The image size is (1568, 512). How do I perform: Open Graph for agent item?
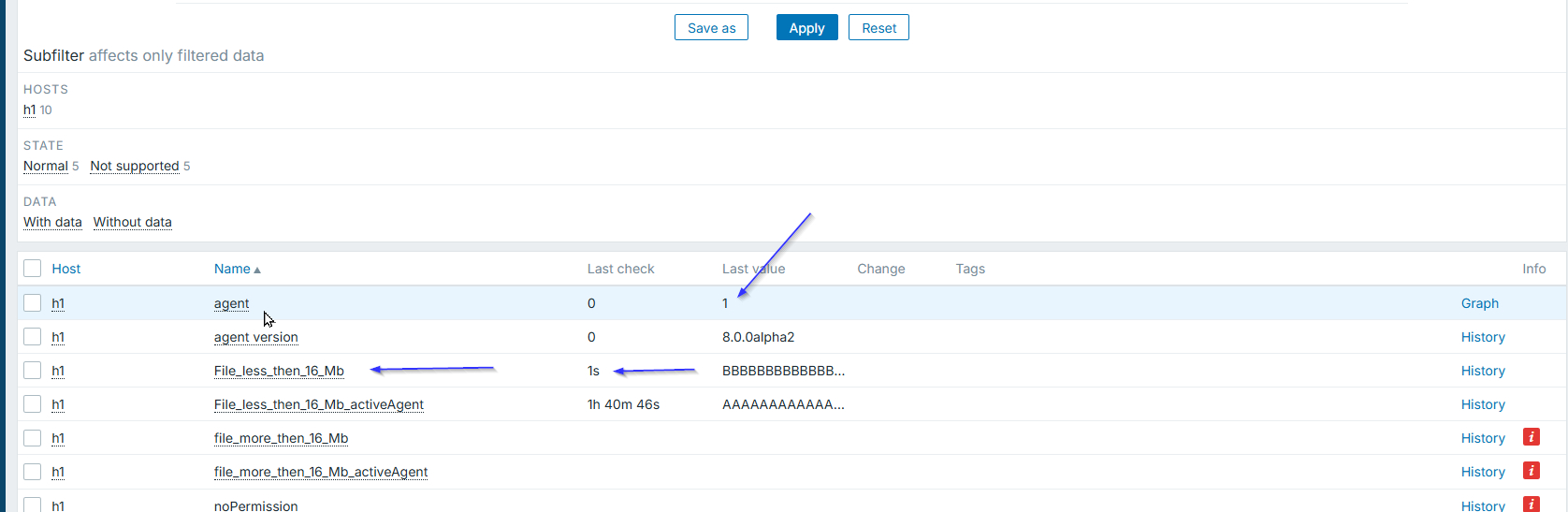coord(1479,303)
